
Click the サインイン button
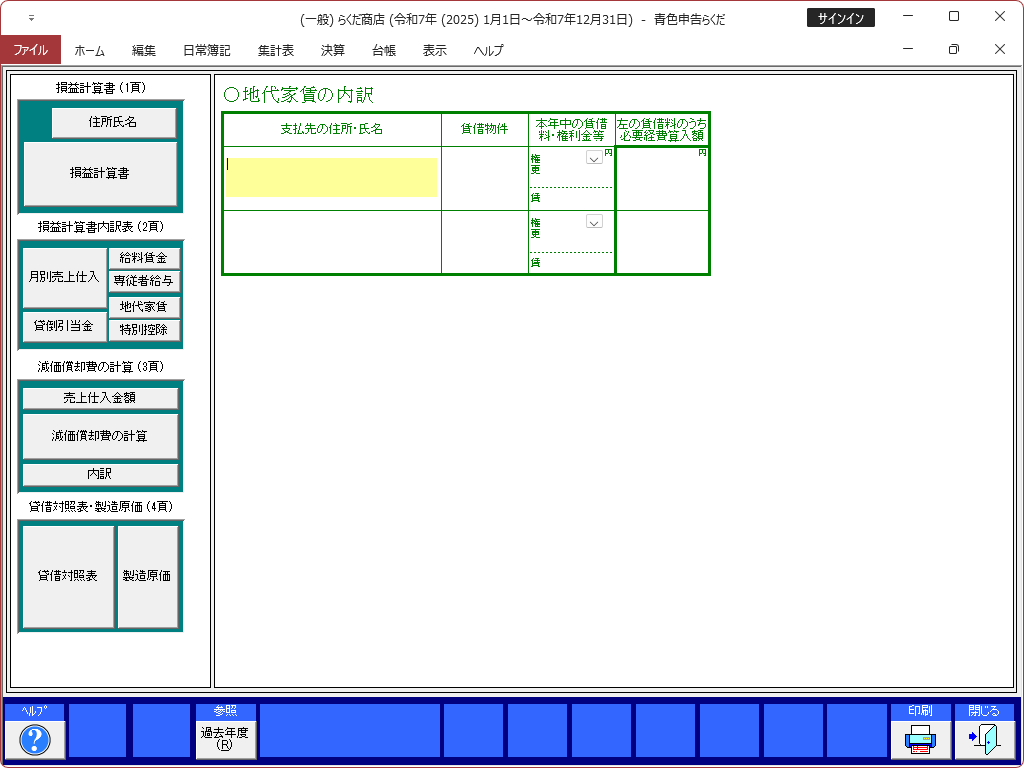(840, 18)
